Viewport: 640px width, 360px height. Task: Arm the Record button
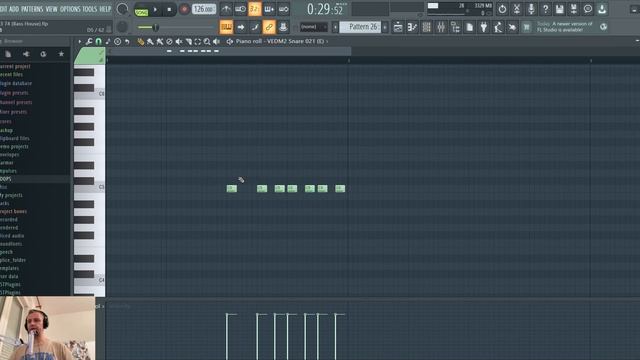point(184,9)
